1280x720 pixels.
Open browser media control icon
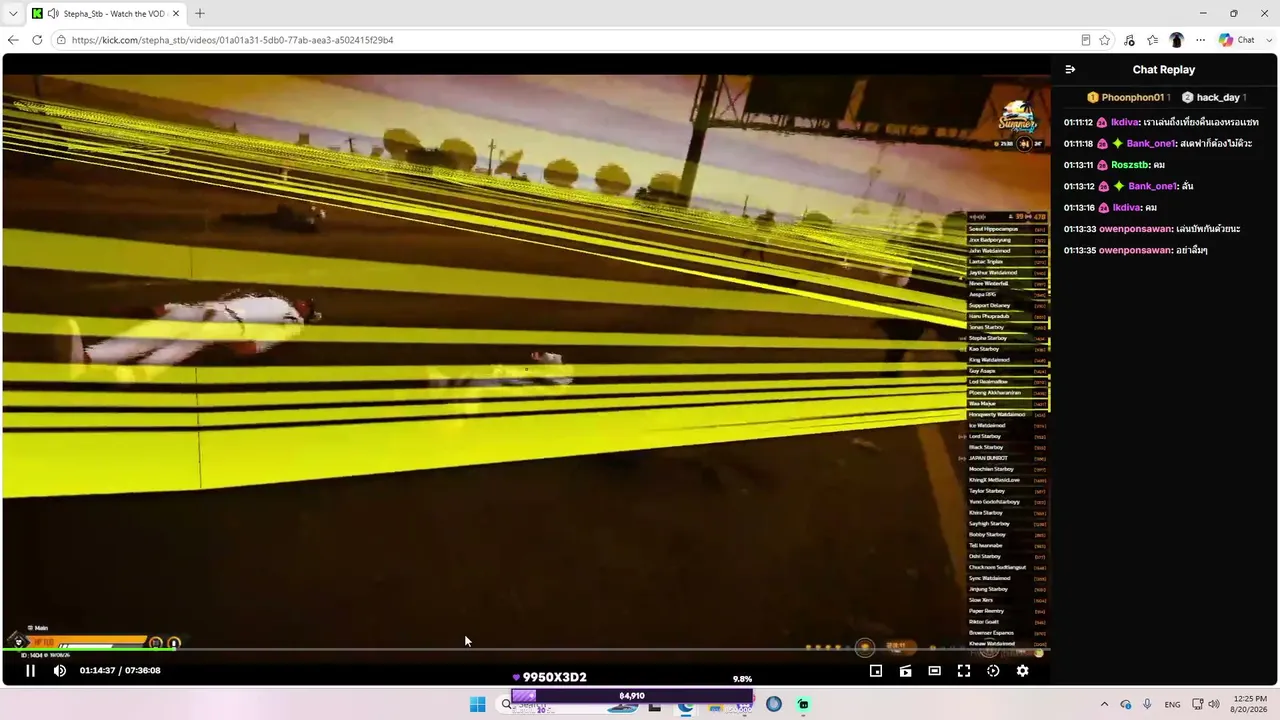pos(1129,40)
